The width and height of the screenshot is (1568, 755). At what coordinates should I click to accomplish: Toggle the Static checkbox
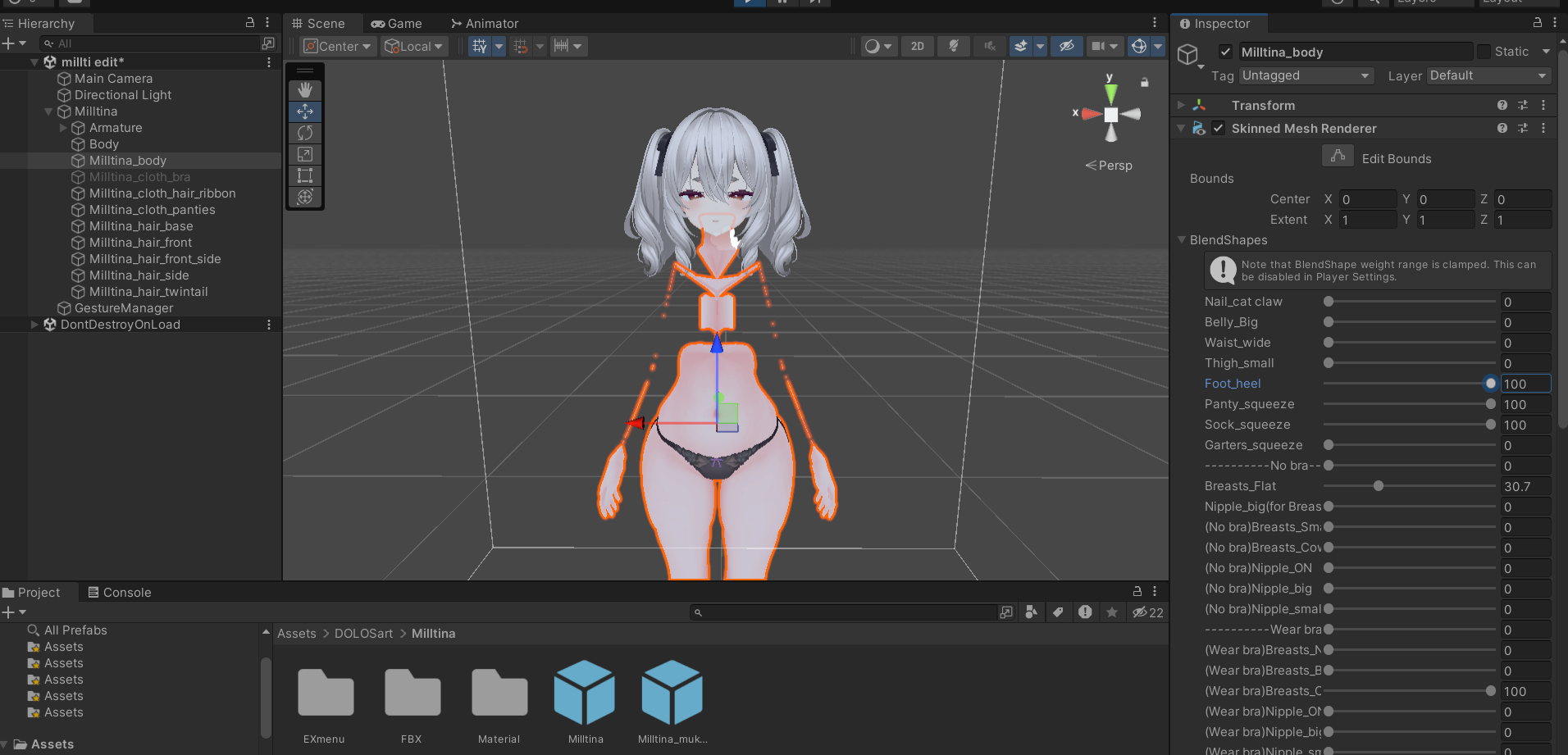[x=1484, y=52]
